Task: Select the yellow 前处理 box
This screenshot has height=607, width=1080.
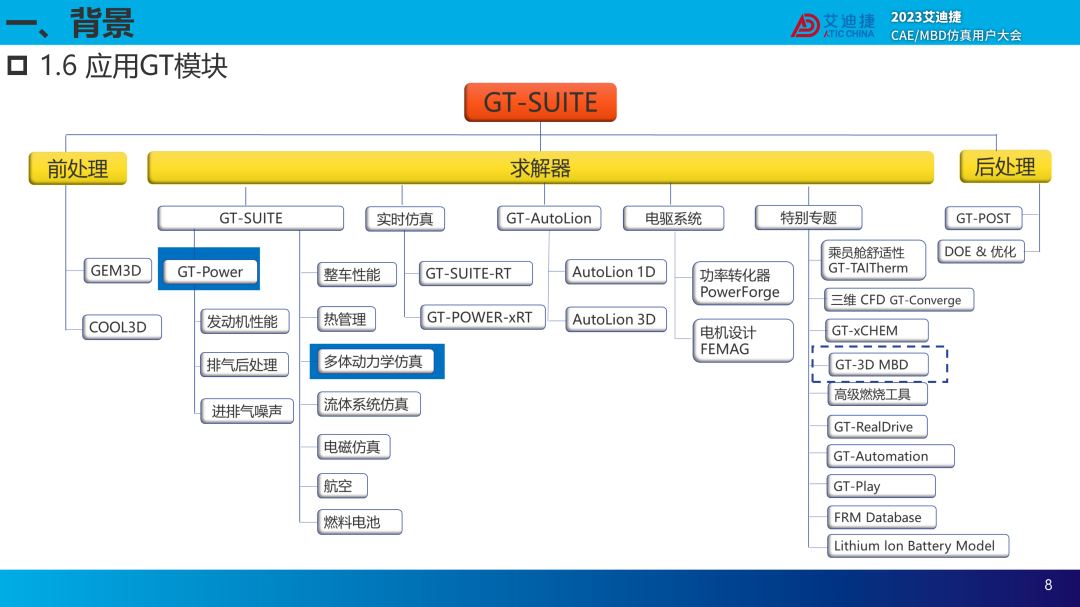Action: pos(78,168)
